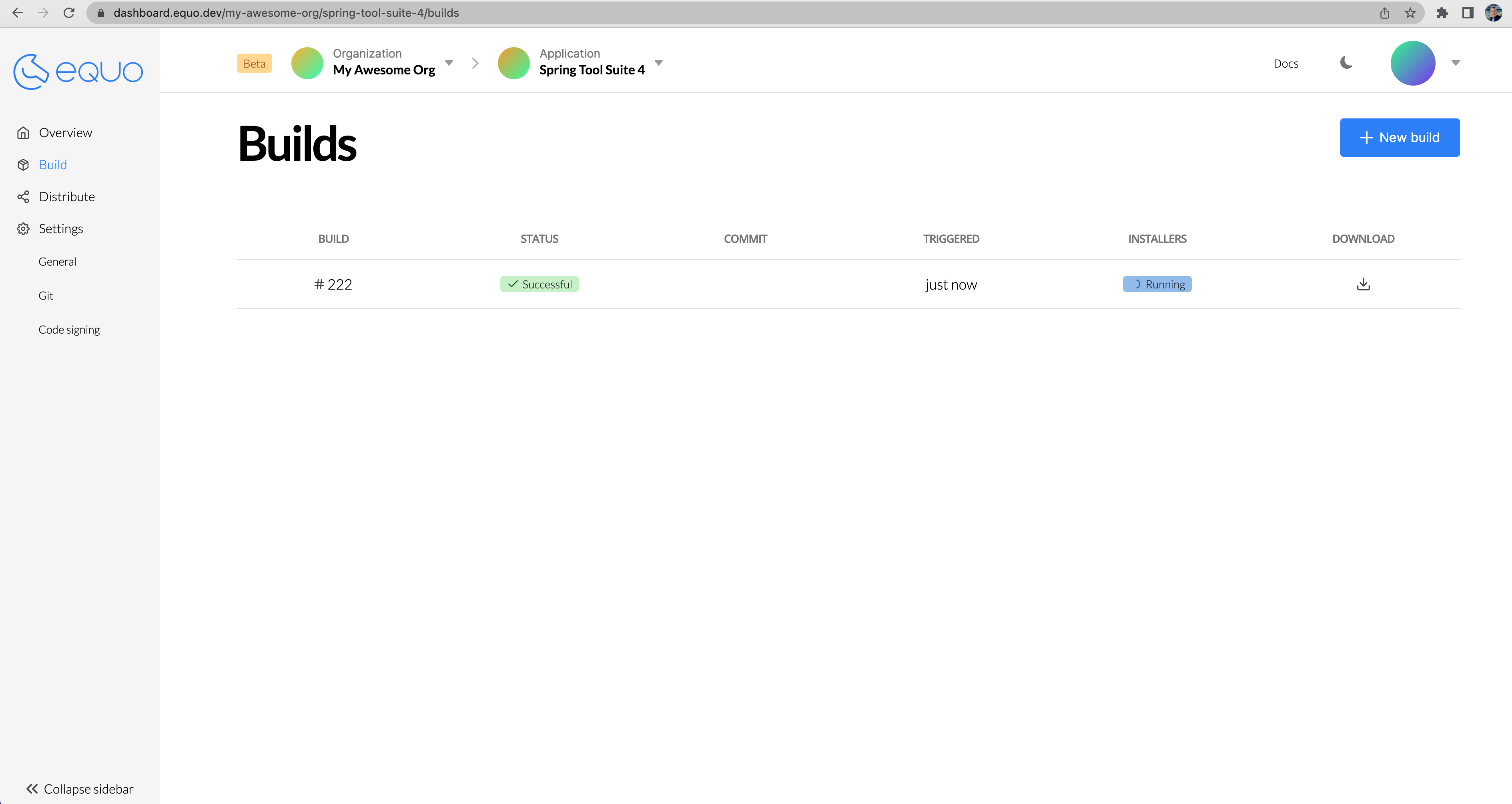This screenshot has height=804, width=1512.
Task: Open the Git settings page
Action: point(46,296)
